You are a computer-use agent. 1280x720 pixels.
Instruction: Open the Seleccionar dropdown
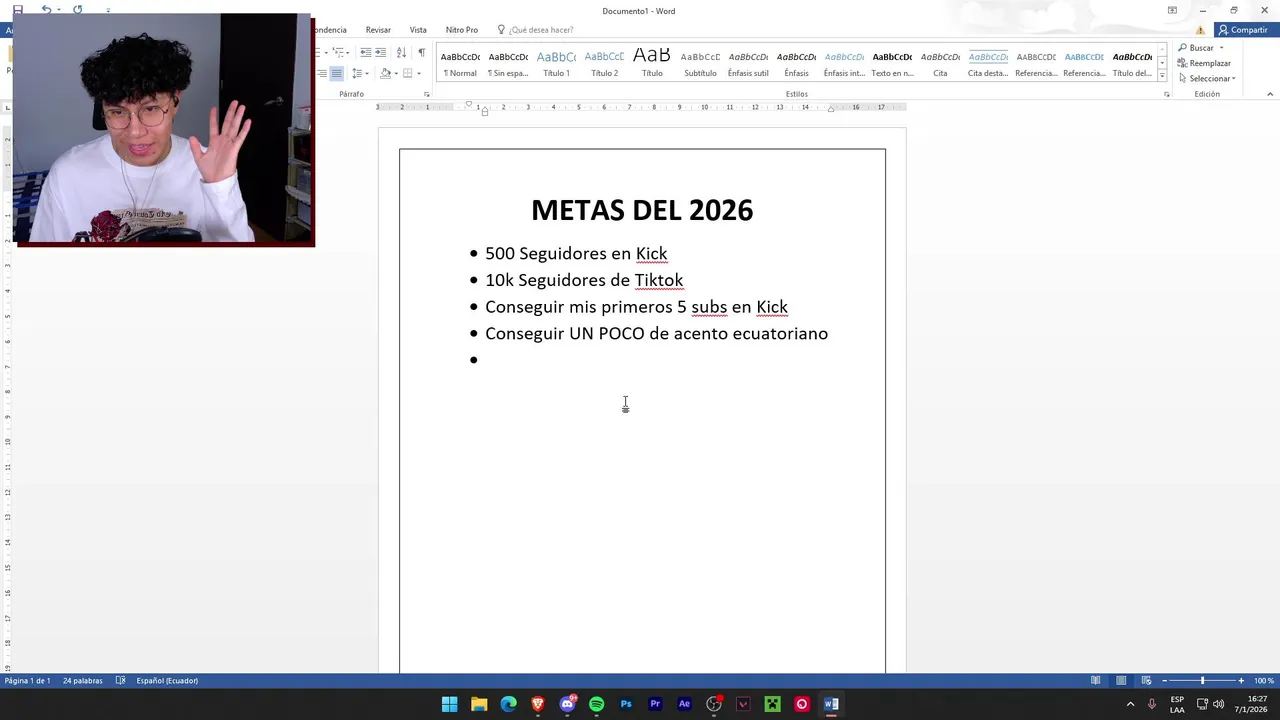click(x=1207, y=78)
